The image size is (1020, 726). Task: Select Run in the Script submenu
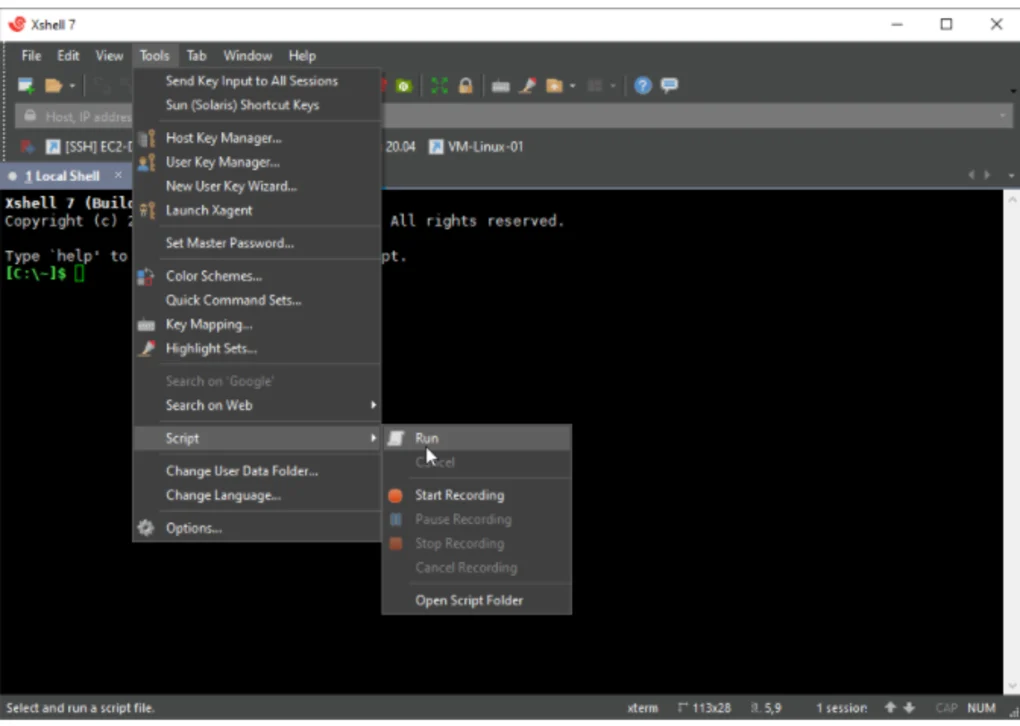426,438
